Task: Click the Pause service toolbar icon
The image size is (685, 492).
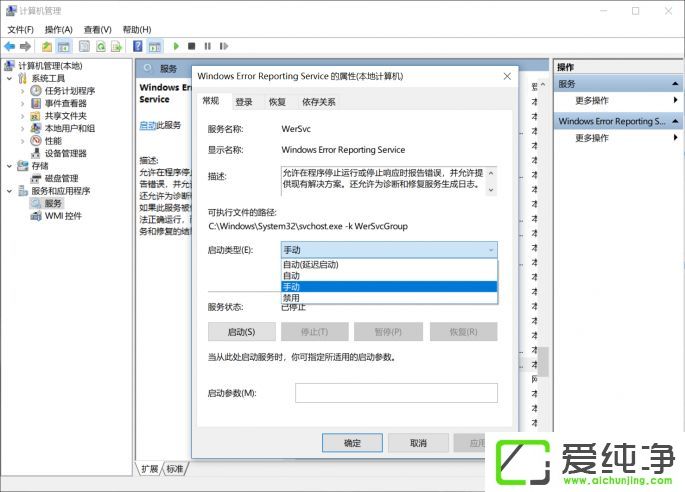Action: click(208, 46)
